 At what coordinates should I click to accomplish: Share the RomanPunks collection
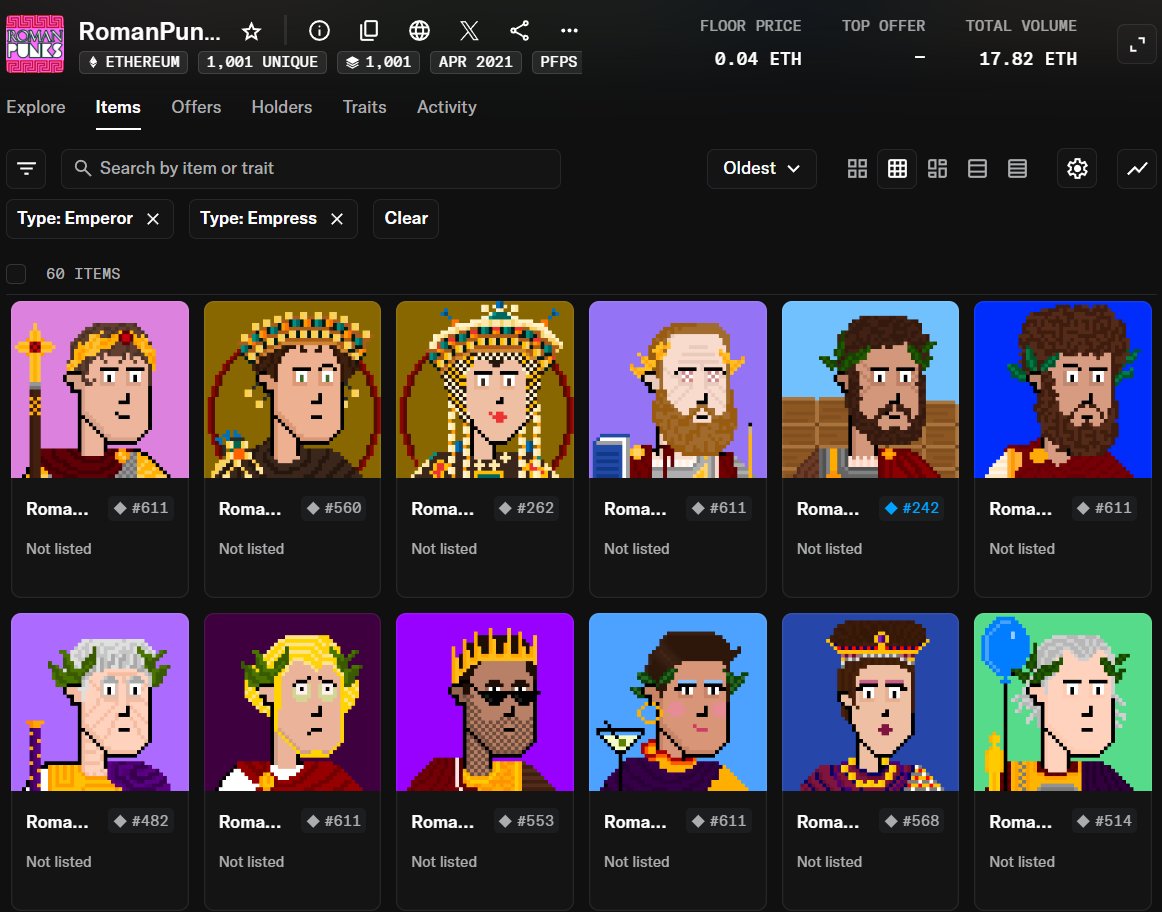pyautogui.click(x=519, y=30)
